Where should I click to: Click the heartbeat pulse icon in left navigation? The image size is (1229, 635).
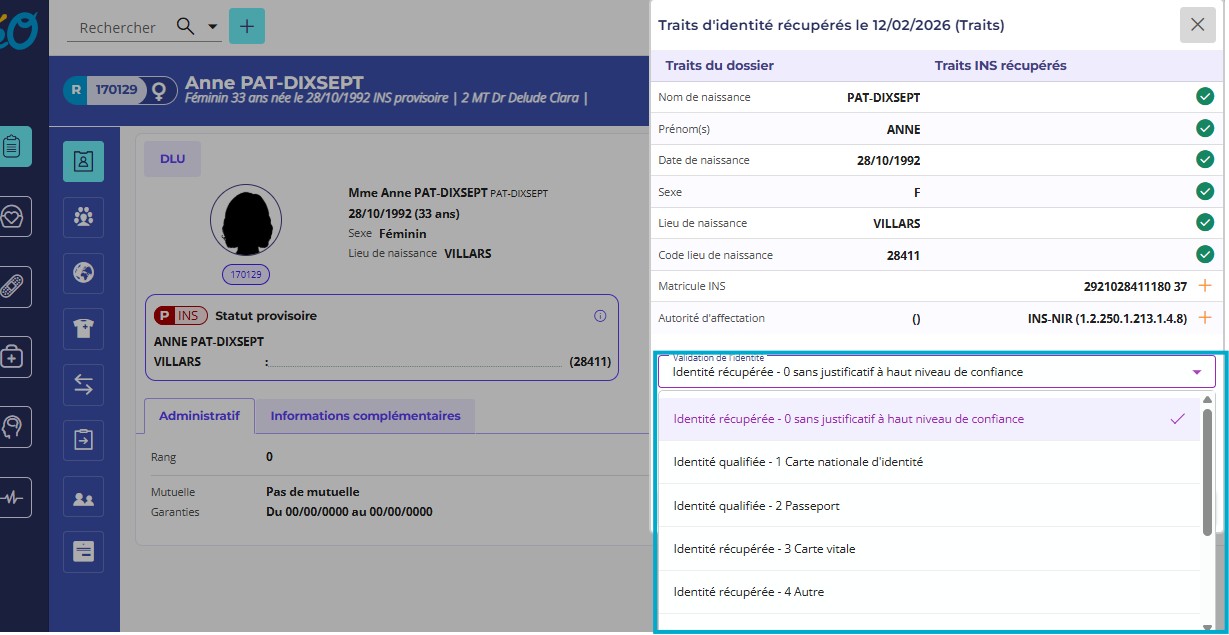[x=14, y=497]
